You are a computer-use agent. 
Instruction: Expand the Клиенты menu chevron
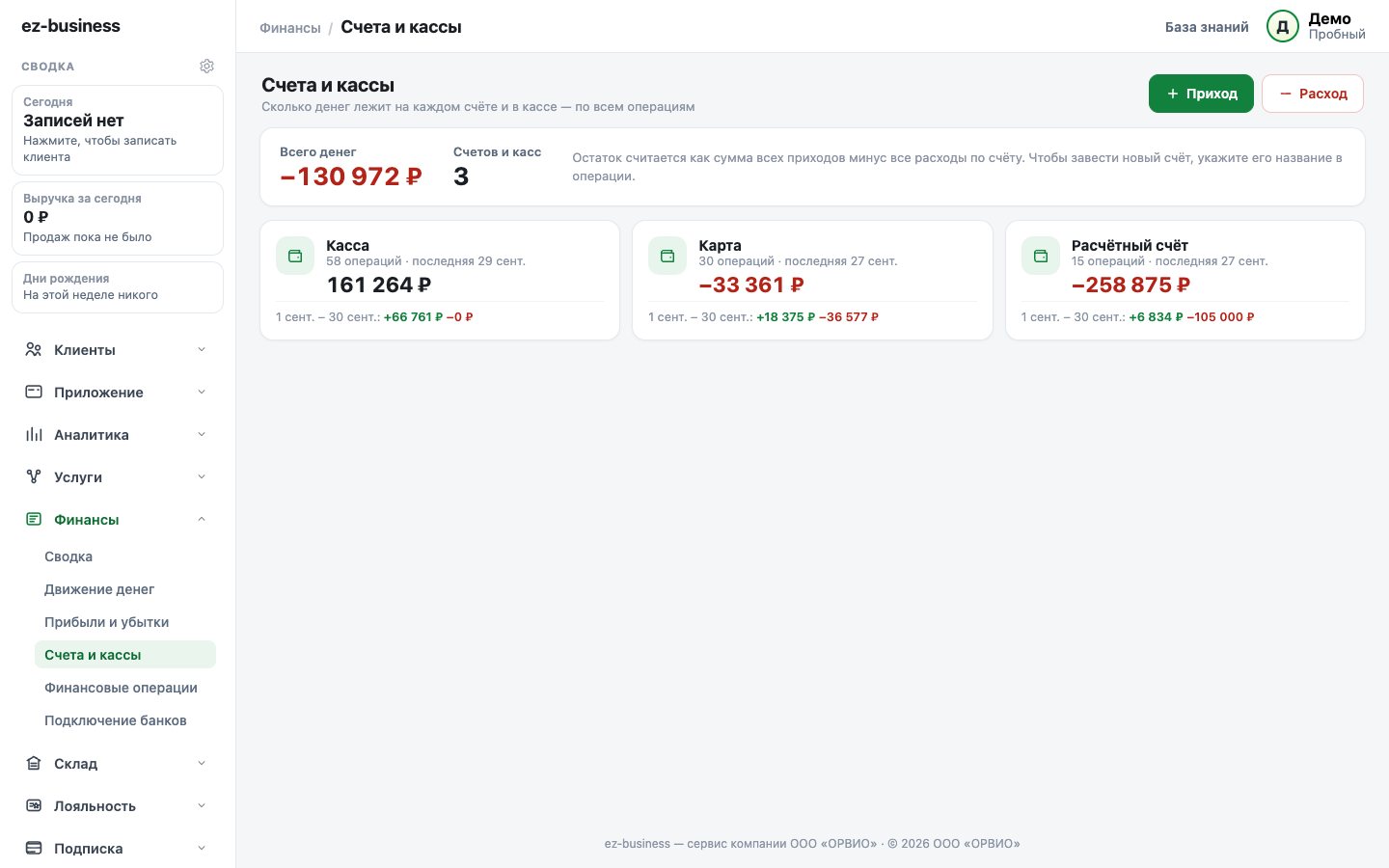[x=202, y=350]
